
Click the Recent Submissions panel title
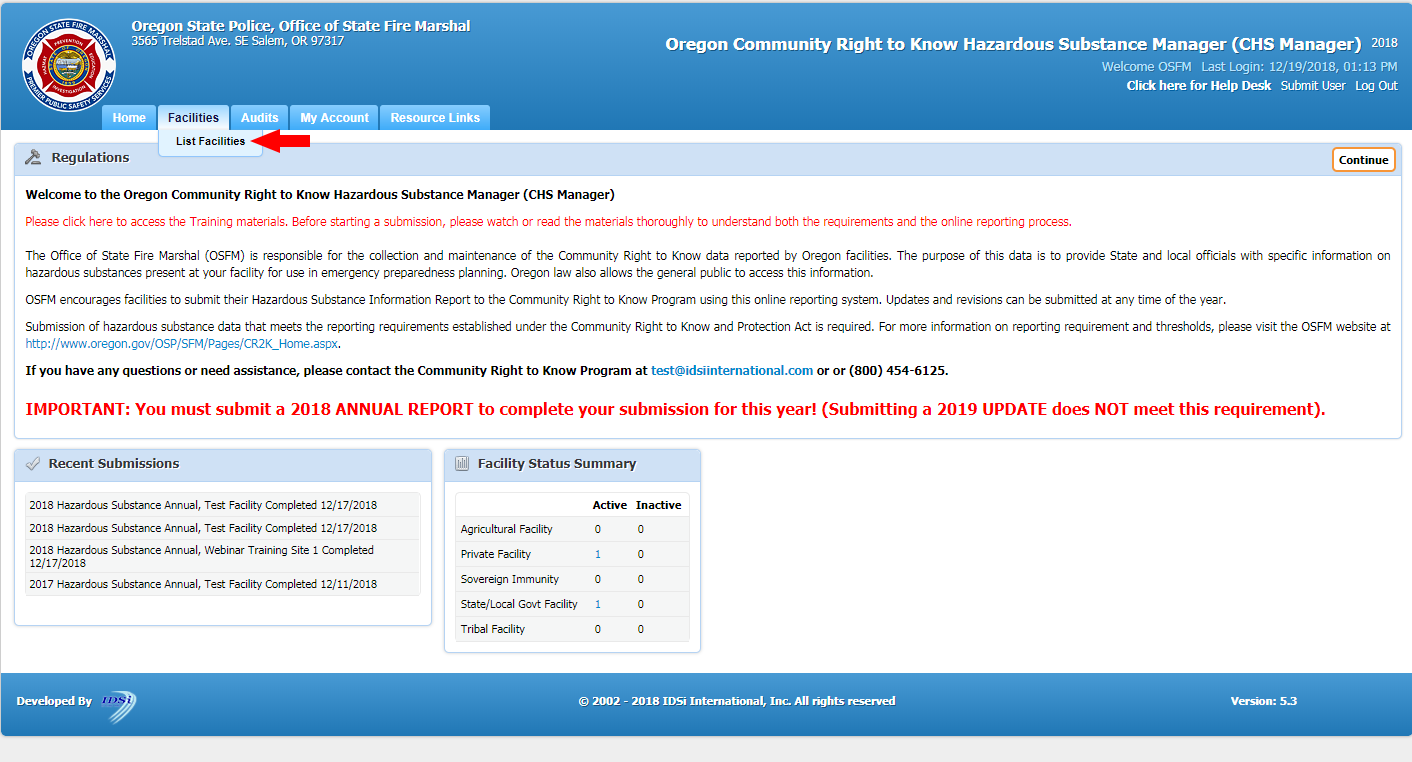pyautogui.click(x=114, y=464)
